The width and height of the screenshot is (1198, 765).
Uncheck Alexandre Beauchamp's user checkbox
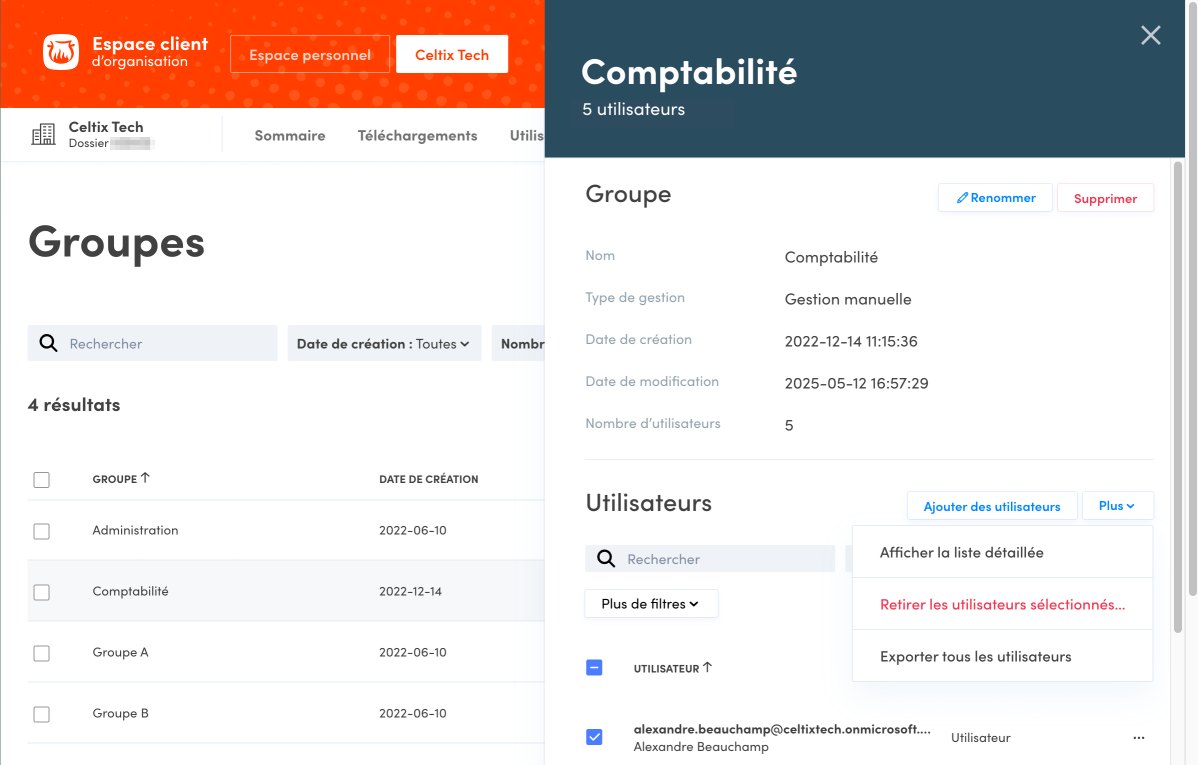click(594, 738)
